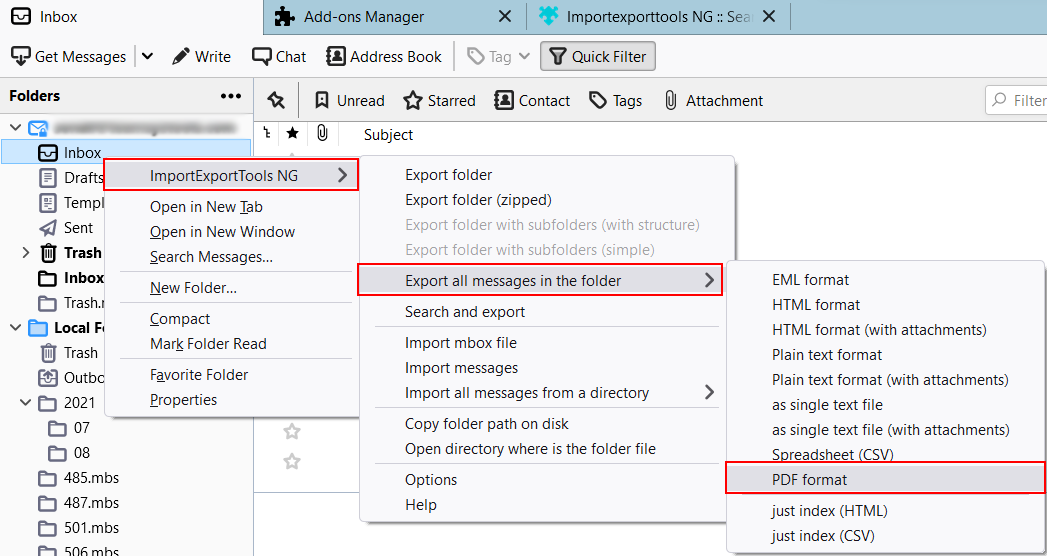Screen dimensions: 1047x556
Task: Toggle the keep filters pinned icon
Action: pyautogui.click(x=276, y=101)
